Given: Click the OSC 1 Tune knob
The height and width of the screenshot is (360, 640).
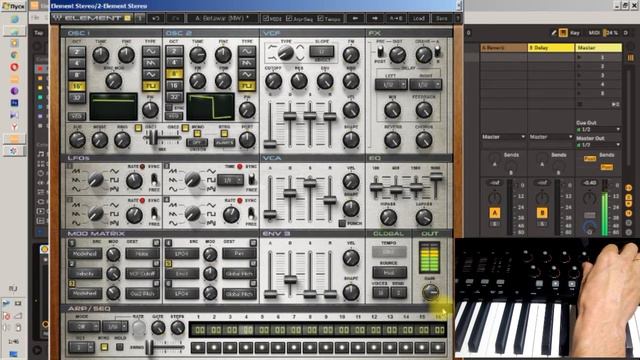Looking at the screenshot, I should [x=101, y=55].
